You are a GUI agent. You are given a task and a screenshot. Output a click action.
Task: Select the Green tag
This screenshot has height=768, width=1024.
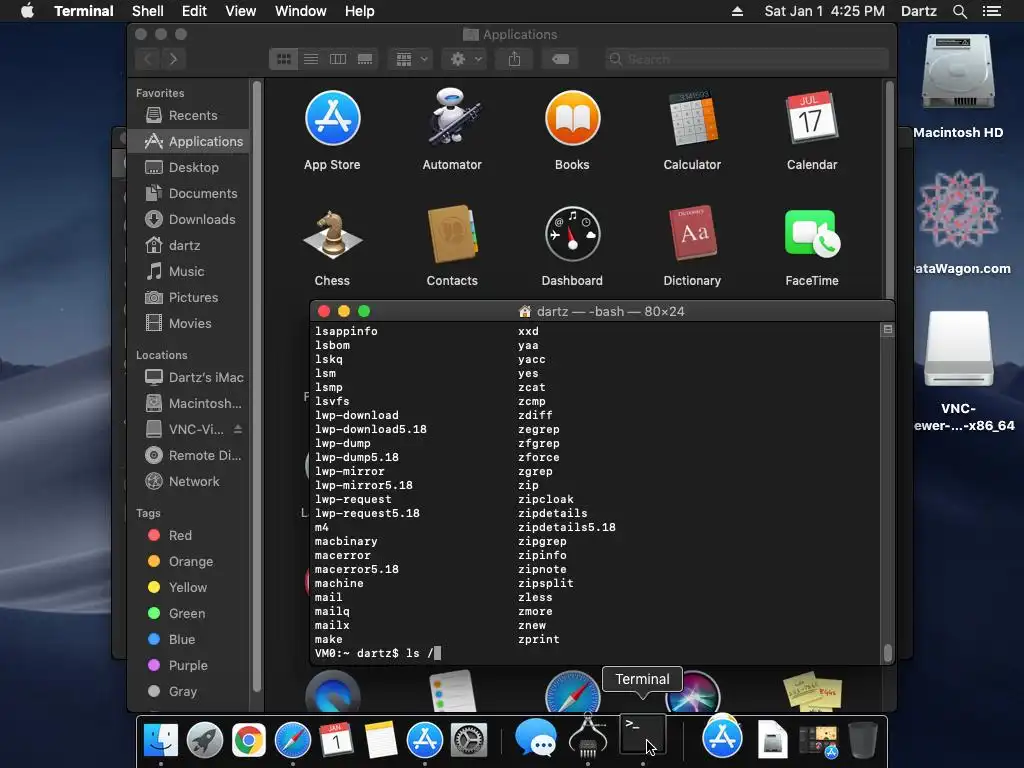(x=188, y=614)
